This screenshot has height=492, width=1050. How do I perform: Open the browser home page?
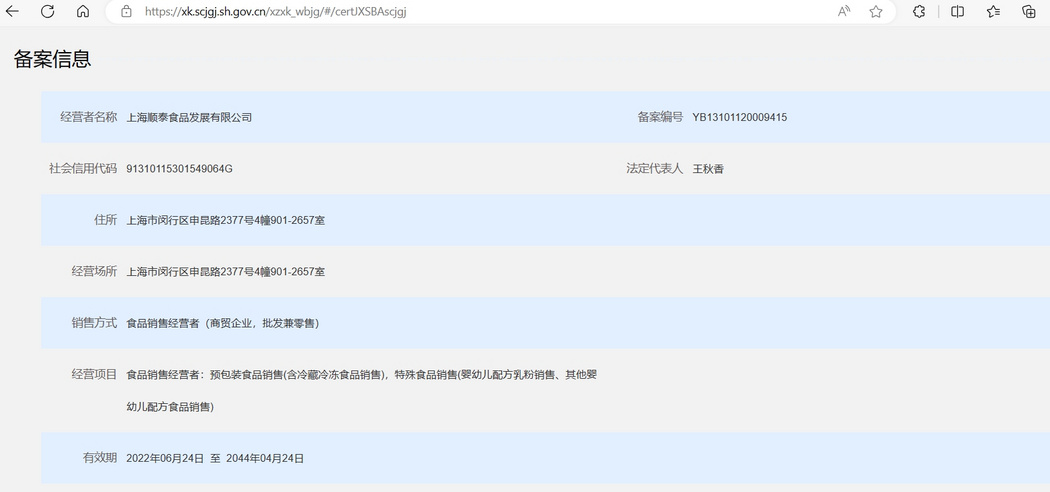[83, 11]
